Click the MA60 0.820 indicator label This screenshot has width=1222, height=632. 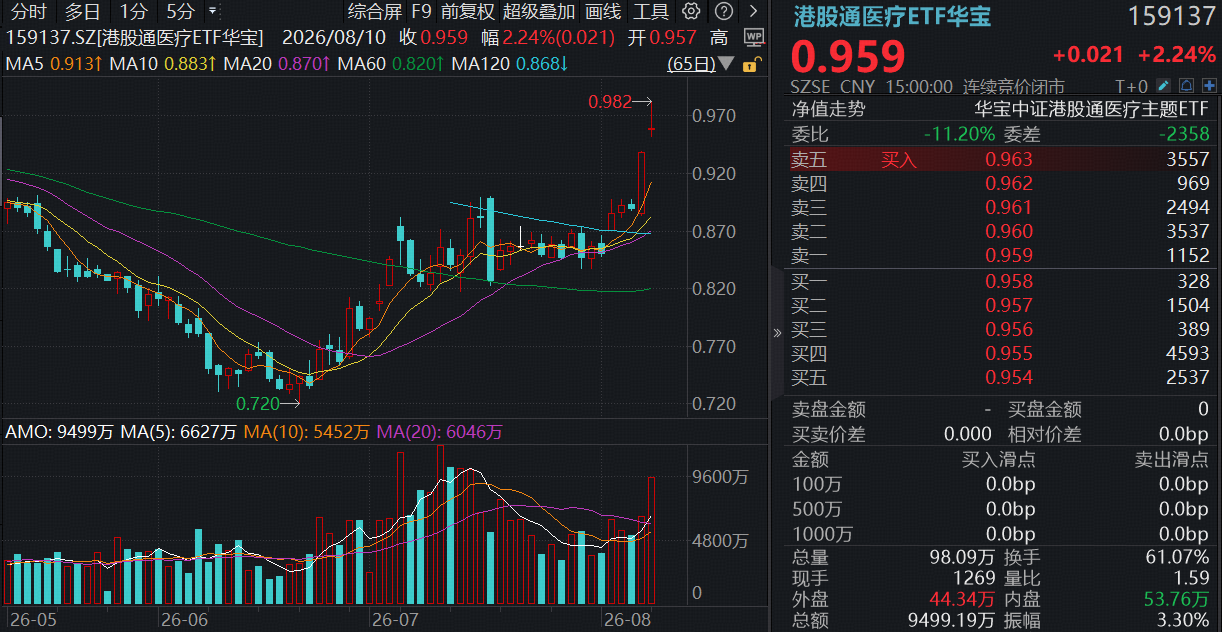tap(392, 64)
